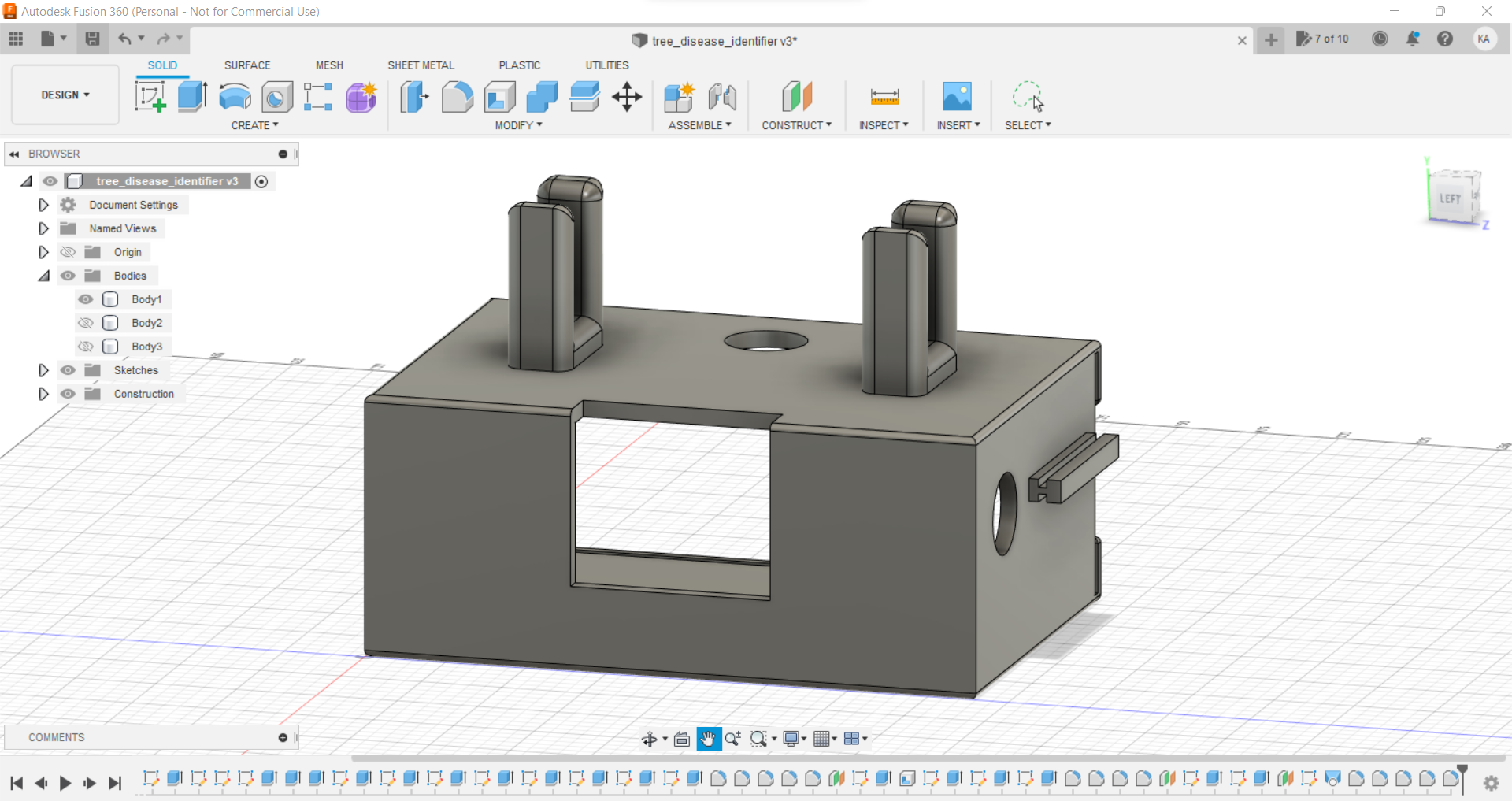The height and width of the screenshot is (801, 1512).
Task: Click the Save icon
Action: coord(92,39)
